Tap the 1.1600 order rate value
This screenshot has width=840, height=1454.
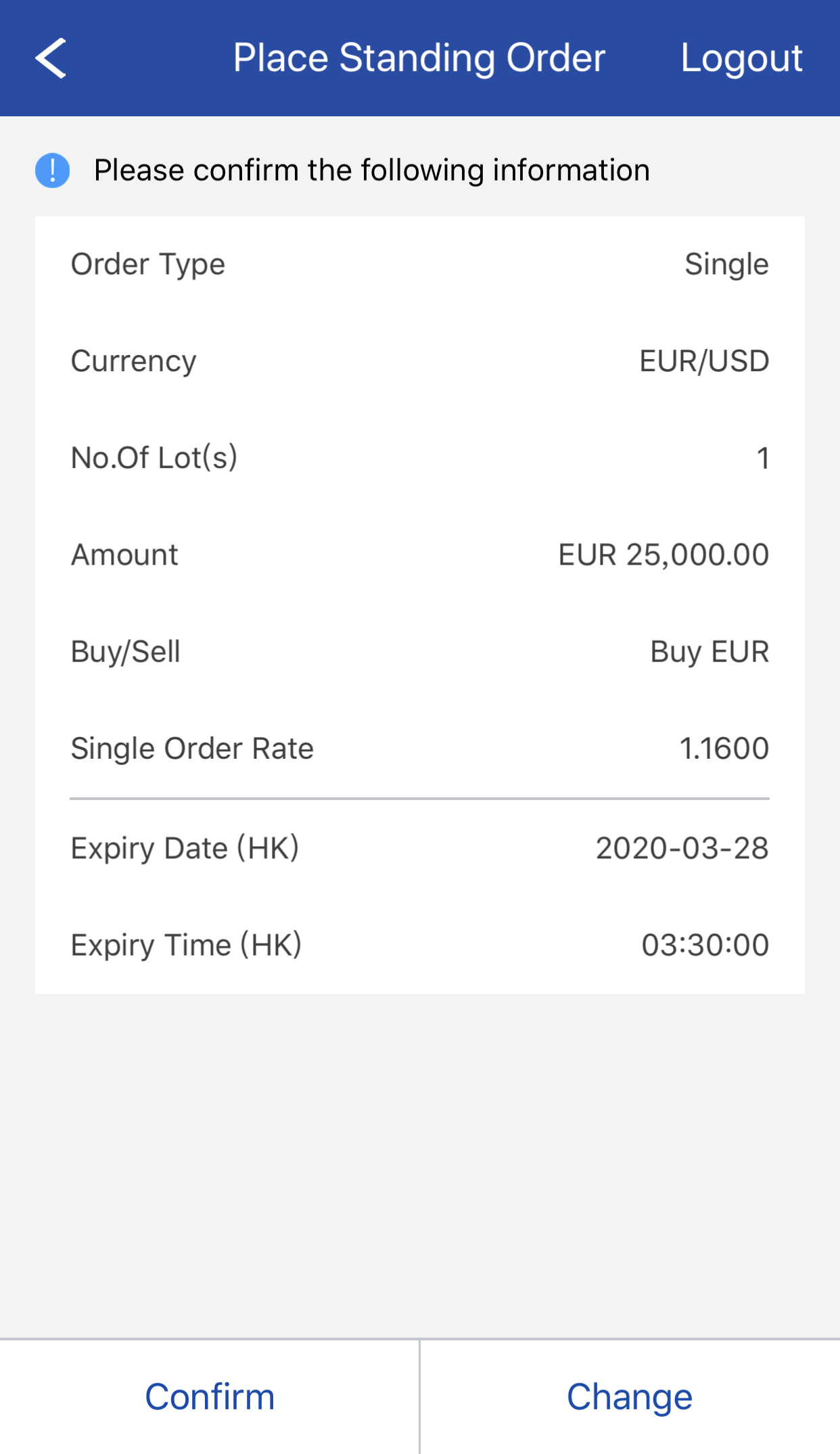click(724, 749)
